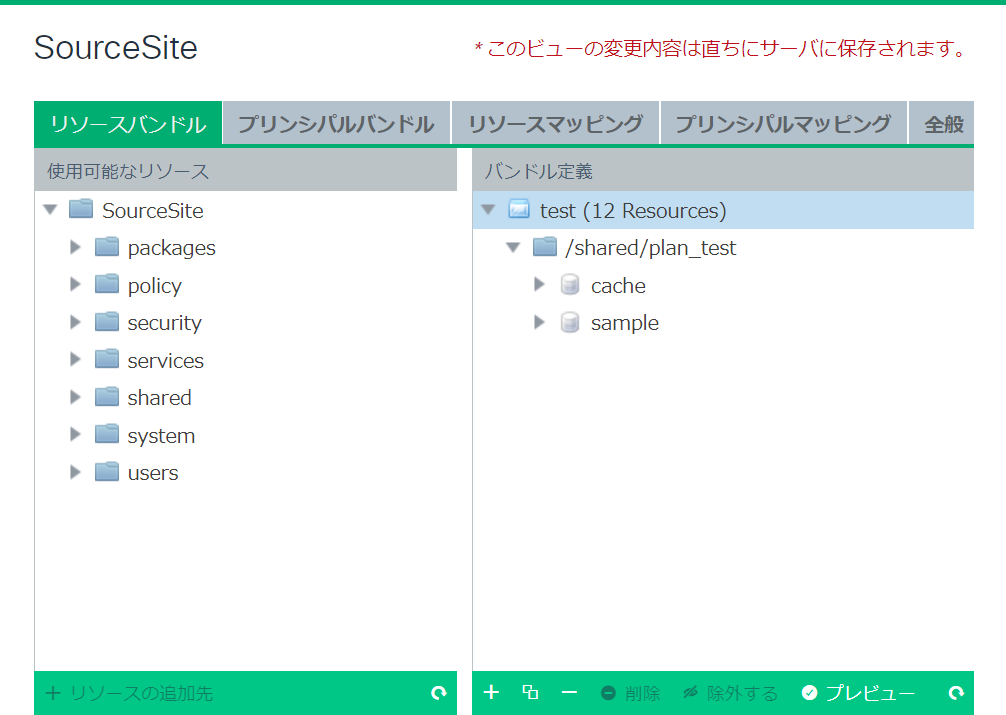Select the system tree row
1006x715 pixels.
[246, 435]
